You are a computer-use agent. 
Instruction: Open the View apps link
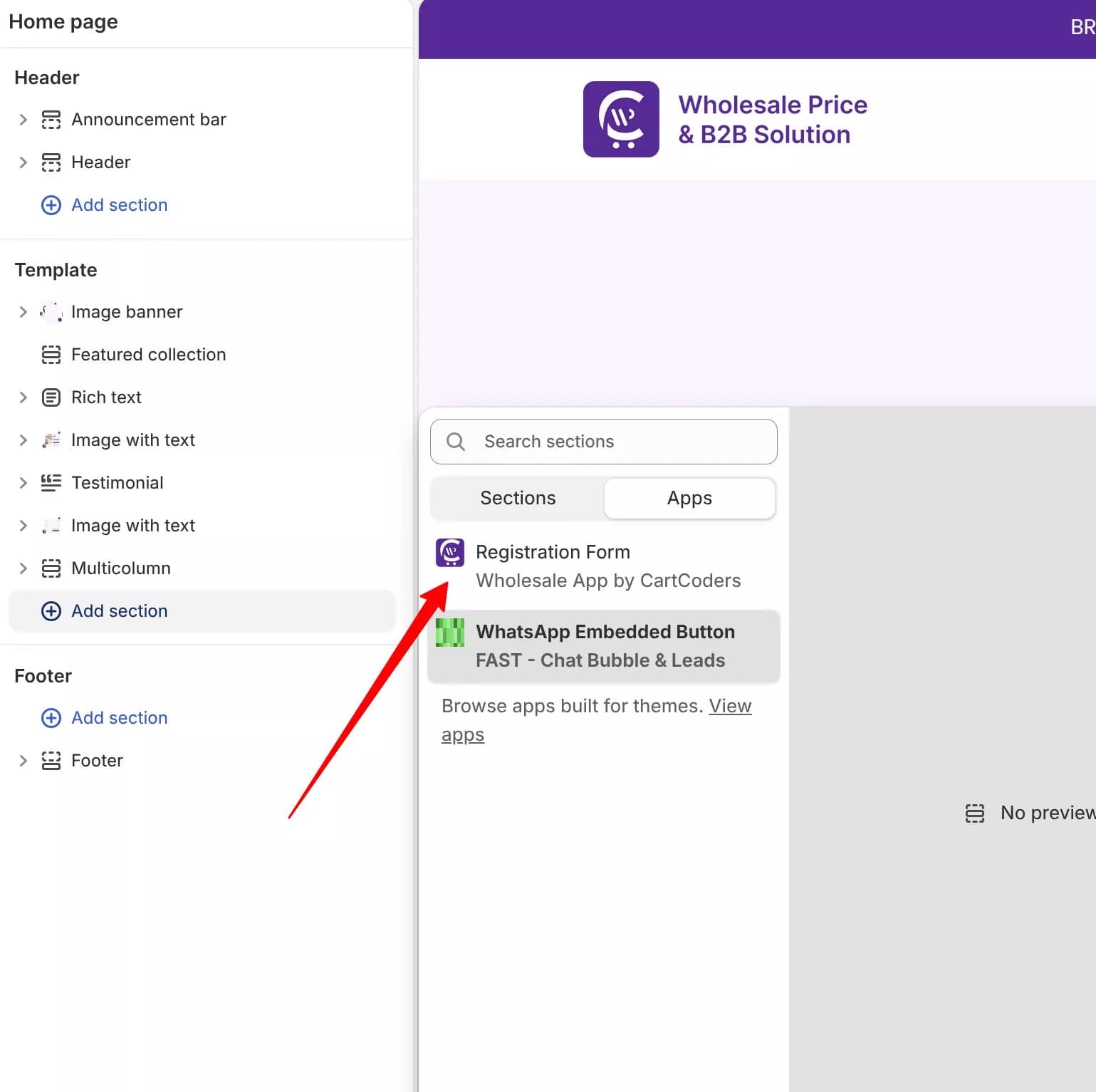click(x=597, y=720)
